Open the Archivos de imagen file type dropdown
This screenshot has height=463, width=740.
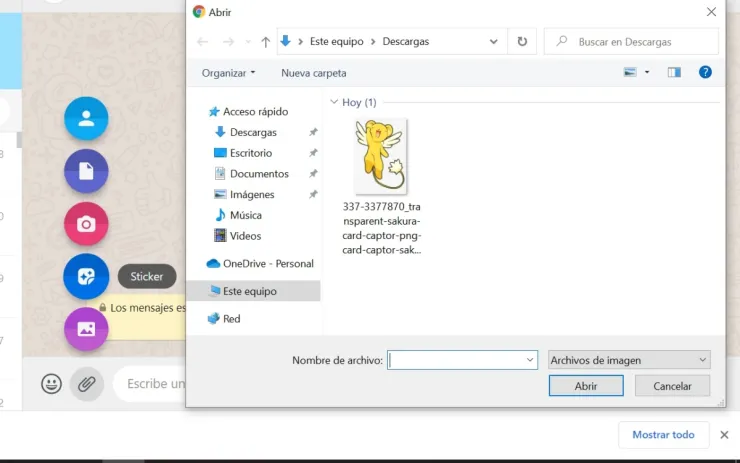[x=629, y=360]
